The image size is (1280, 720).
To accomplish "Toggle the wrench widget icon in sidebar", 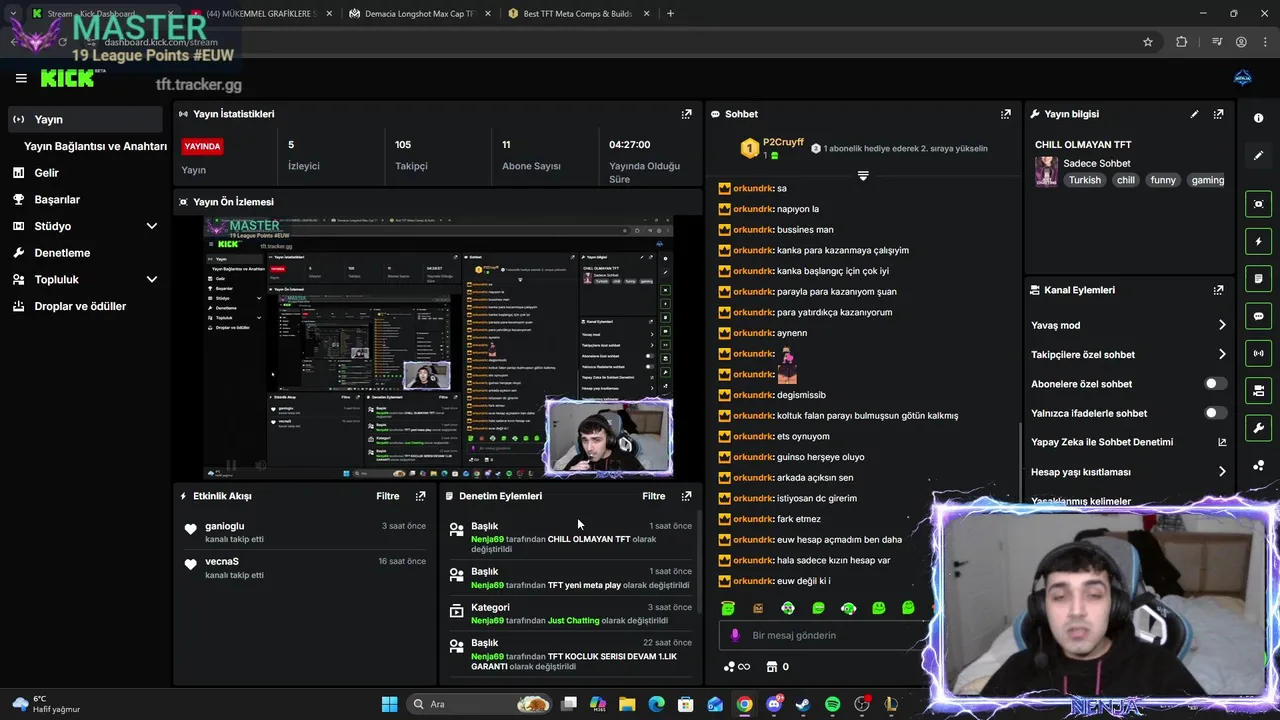I will click(x=1258, y=428).
